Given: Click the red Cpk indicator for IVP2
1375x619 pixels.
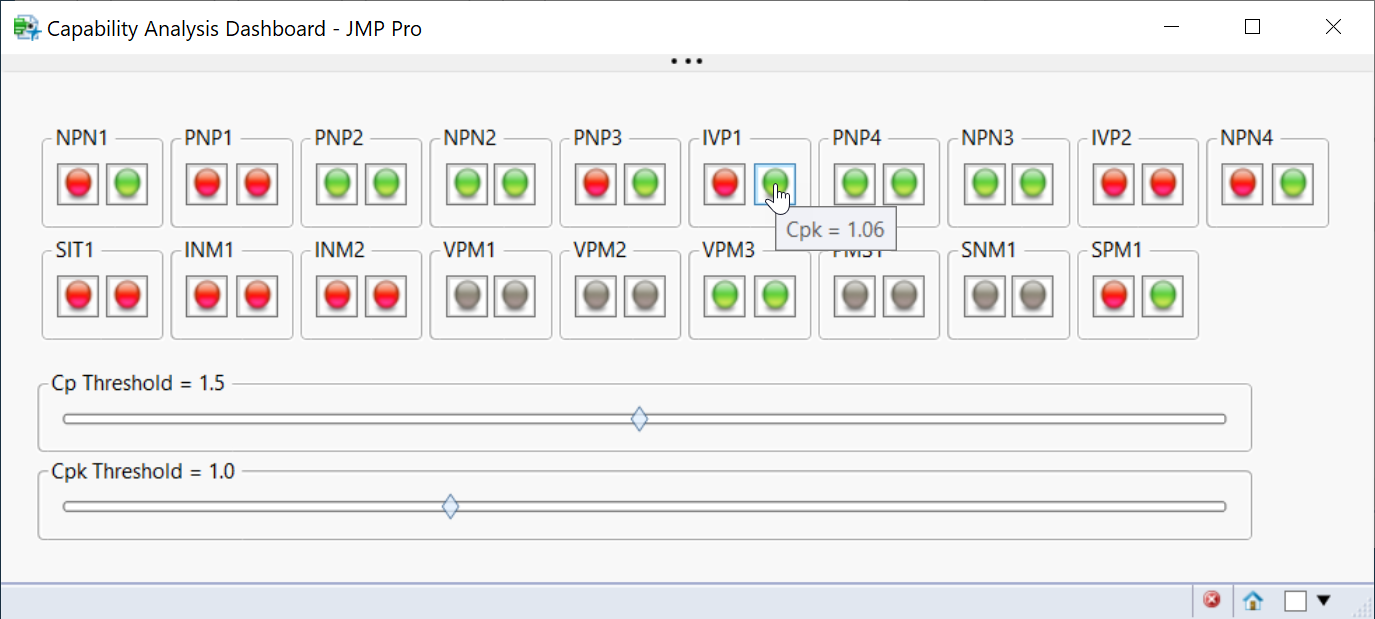Looking at the screenshot, I should [x=1163, y=183].
